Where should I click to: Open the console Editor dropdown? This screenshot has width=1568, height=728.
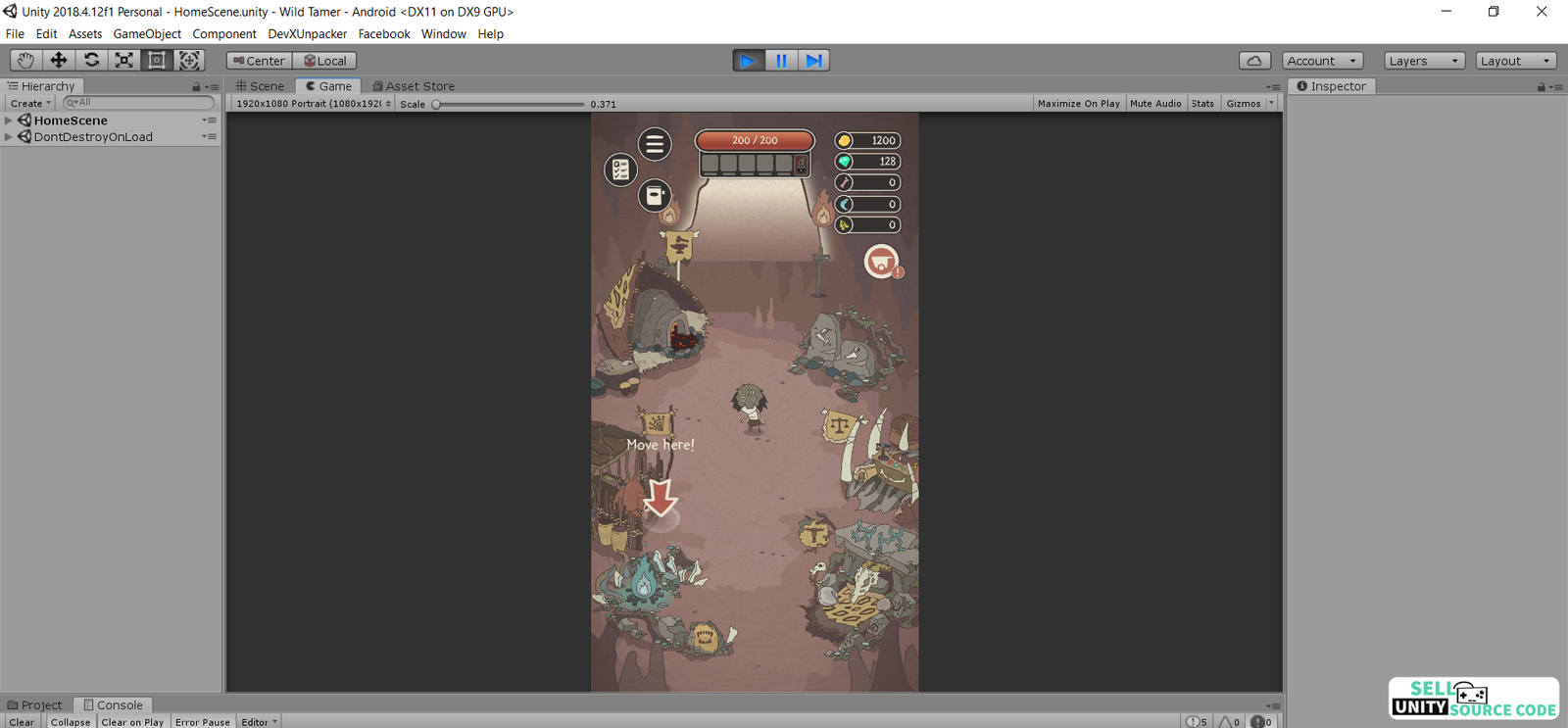click(260, 722)
